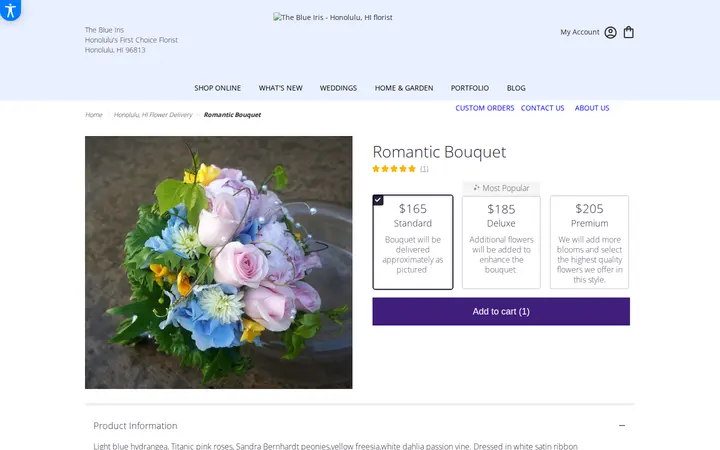Image resolution: width=720 pixels, height=450 pixels.
Task: Open the HOME & GARDEN menu
Action: point(404,88)
